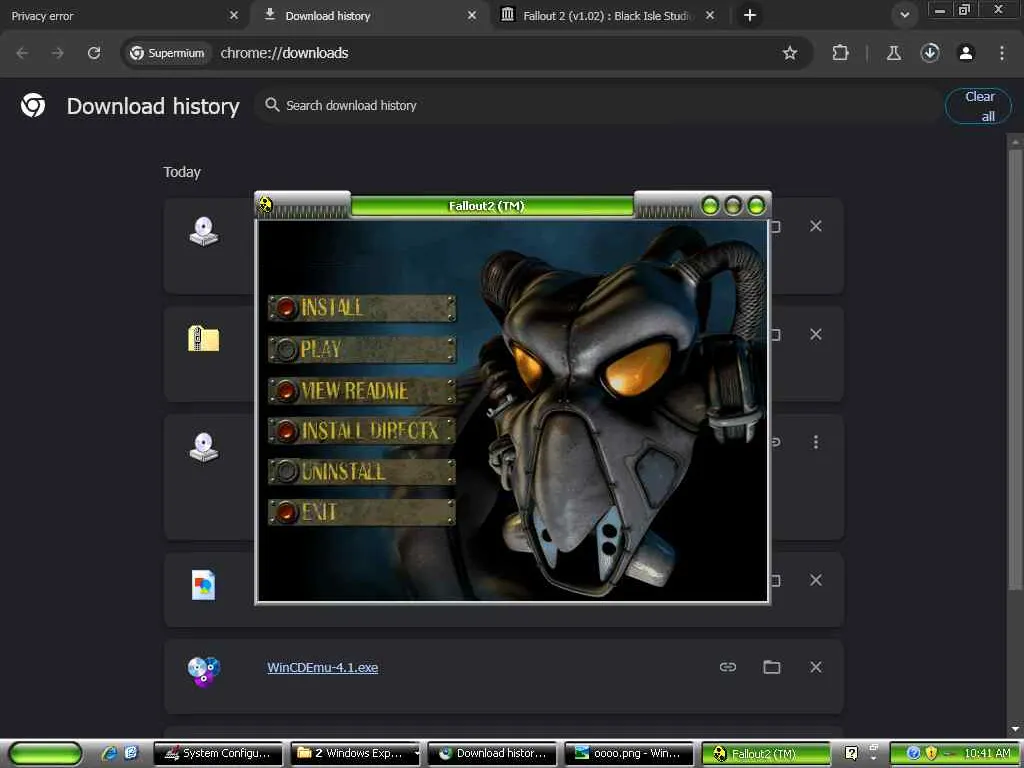Click the WinCDEmu discs file icon
Screen dimensions: 1024x768
pyautogui.click(x=204, y=671)
